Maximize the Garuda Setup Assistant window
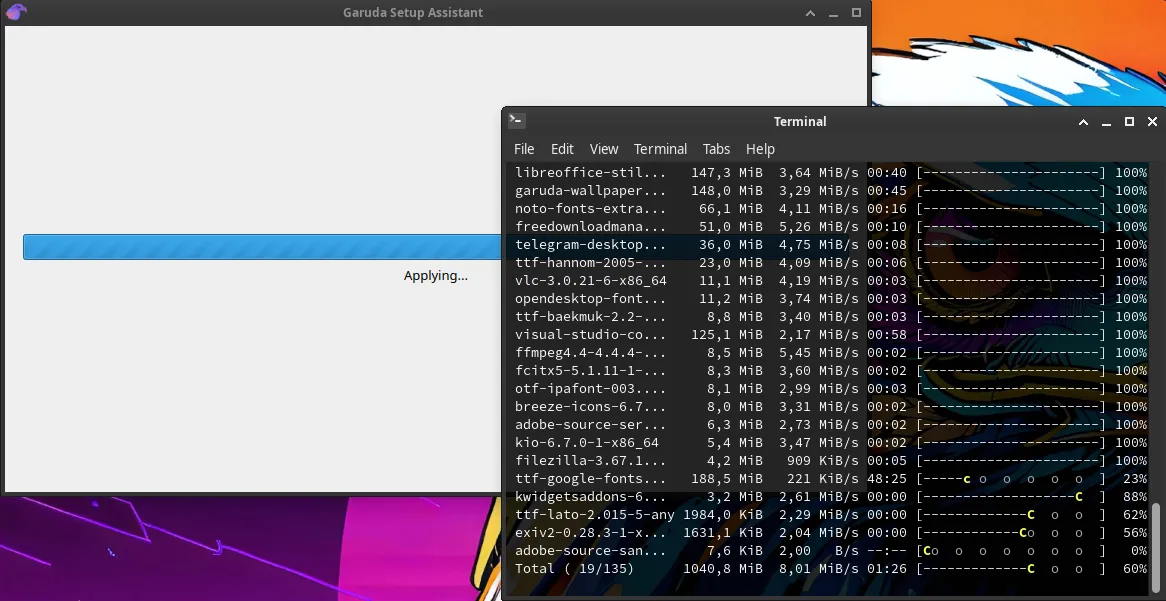 click(x=856, y=13)
